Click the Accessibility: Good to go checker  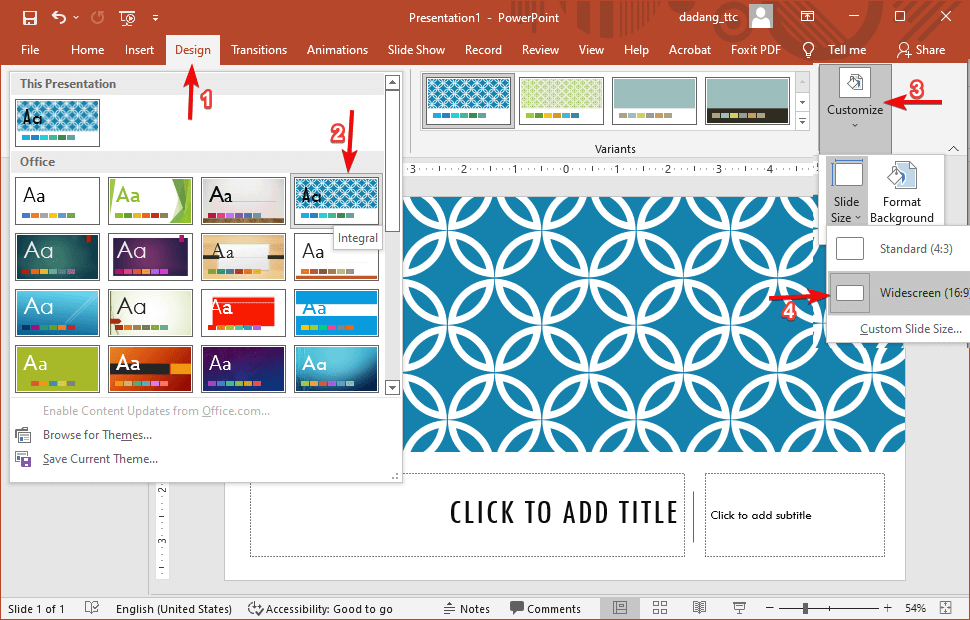[x=320, y=608]
